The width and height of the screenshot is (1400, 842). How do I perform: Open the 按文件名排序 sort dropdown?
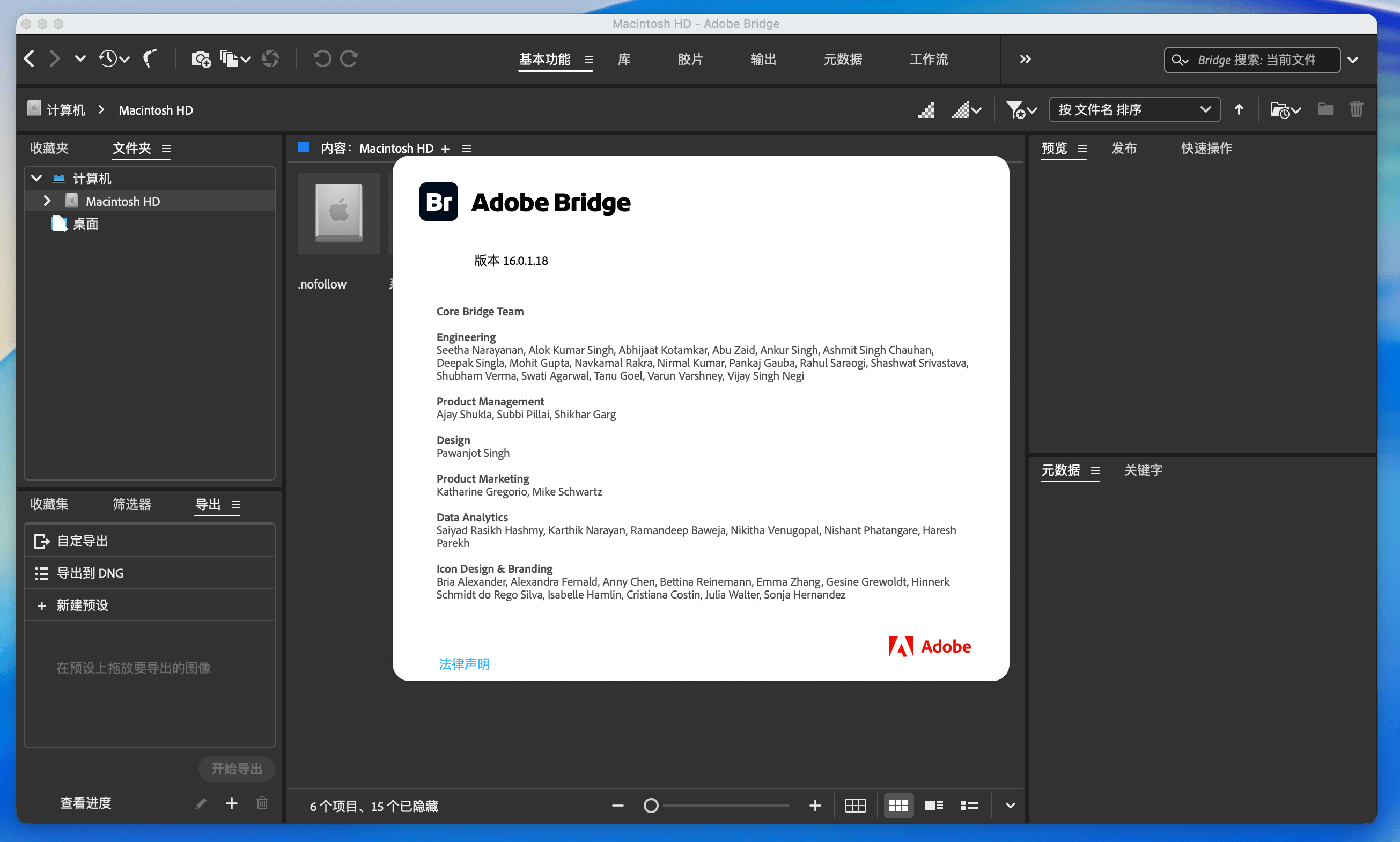[1134, 109]
